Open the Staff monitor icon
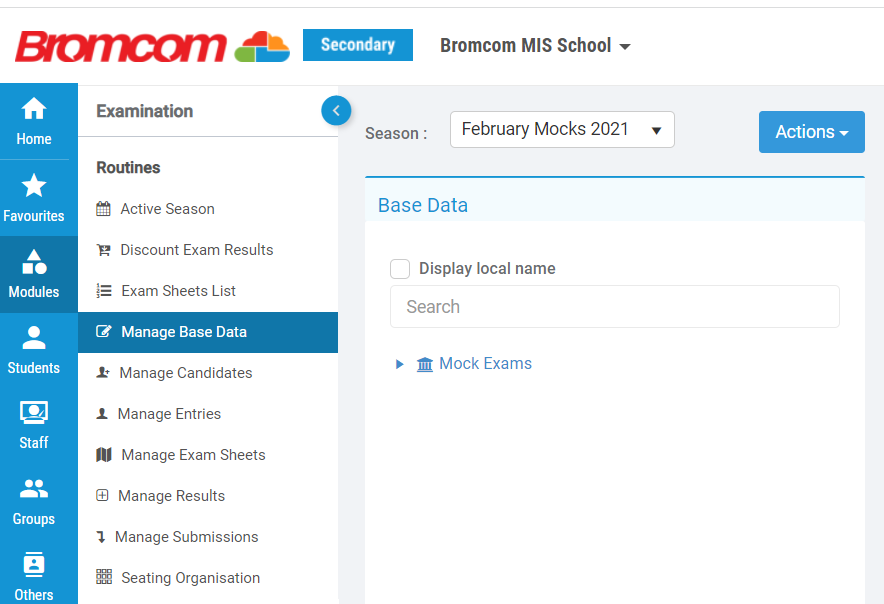This screenshot has width=884, height=604. tap(34, 412)
